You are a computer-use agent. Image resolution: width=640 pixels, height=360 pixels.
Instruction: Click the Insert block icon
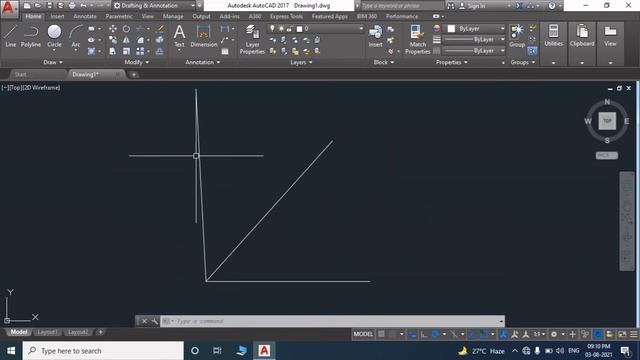[376, 36]
